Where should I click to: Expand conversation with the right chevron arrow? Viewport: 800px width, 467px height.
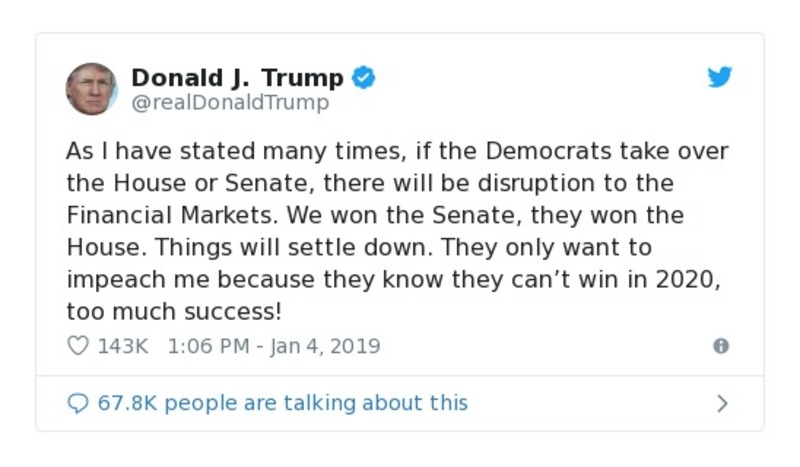coord(722,404)
